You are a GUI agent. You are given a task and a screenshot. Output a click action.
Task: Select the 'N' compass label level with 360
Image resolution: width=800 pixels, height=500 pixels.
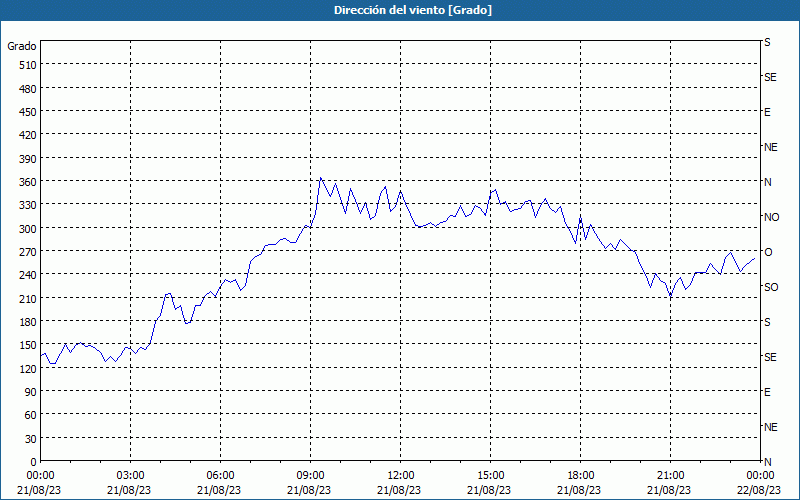[767, 182]
